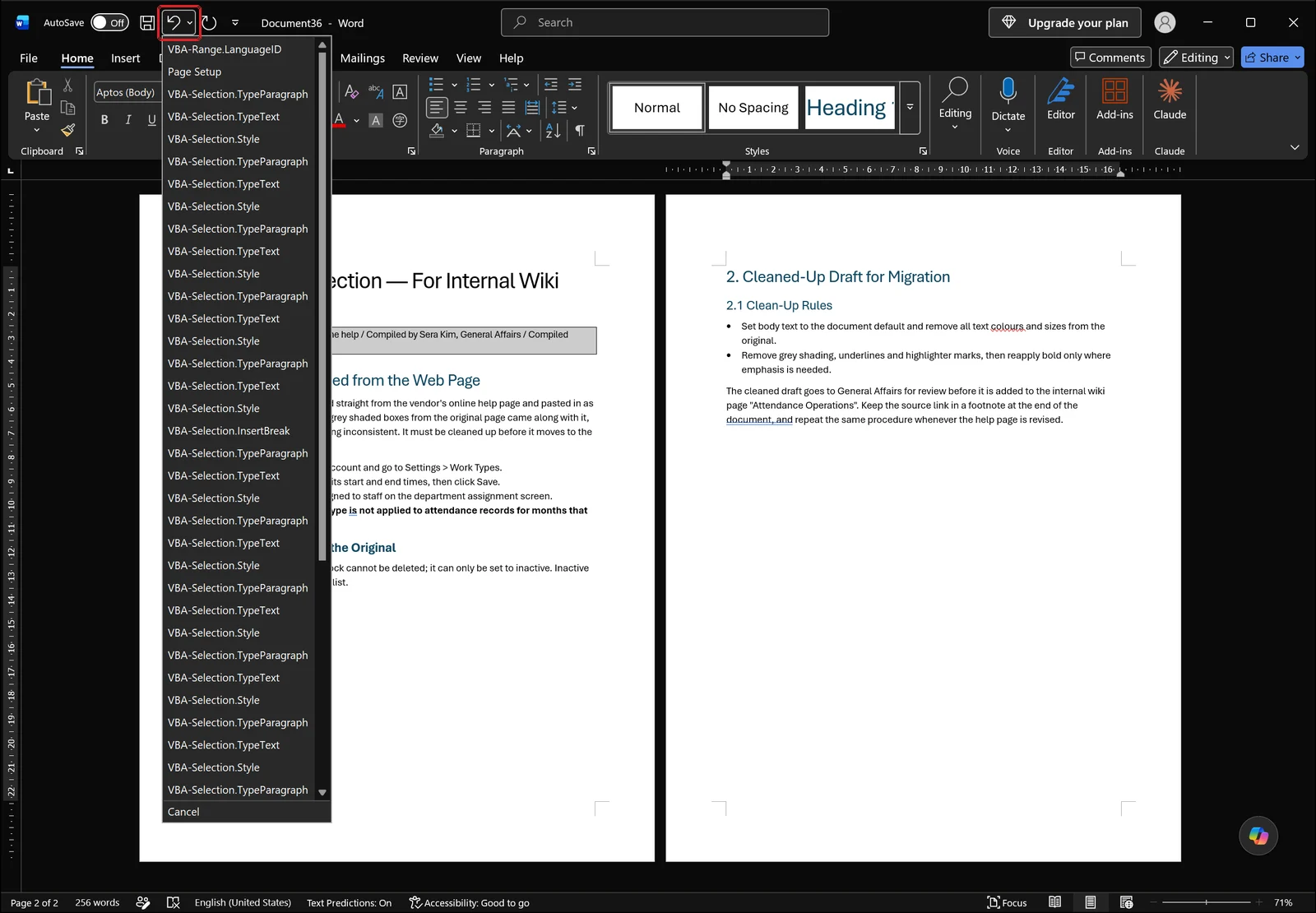Open the Multilevel List dropdown arrow
Screen dimensions: 1316x913
526,84
